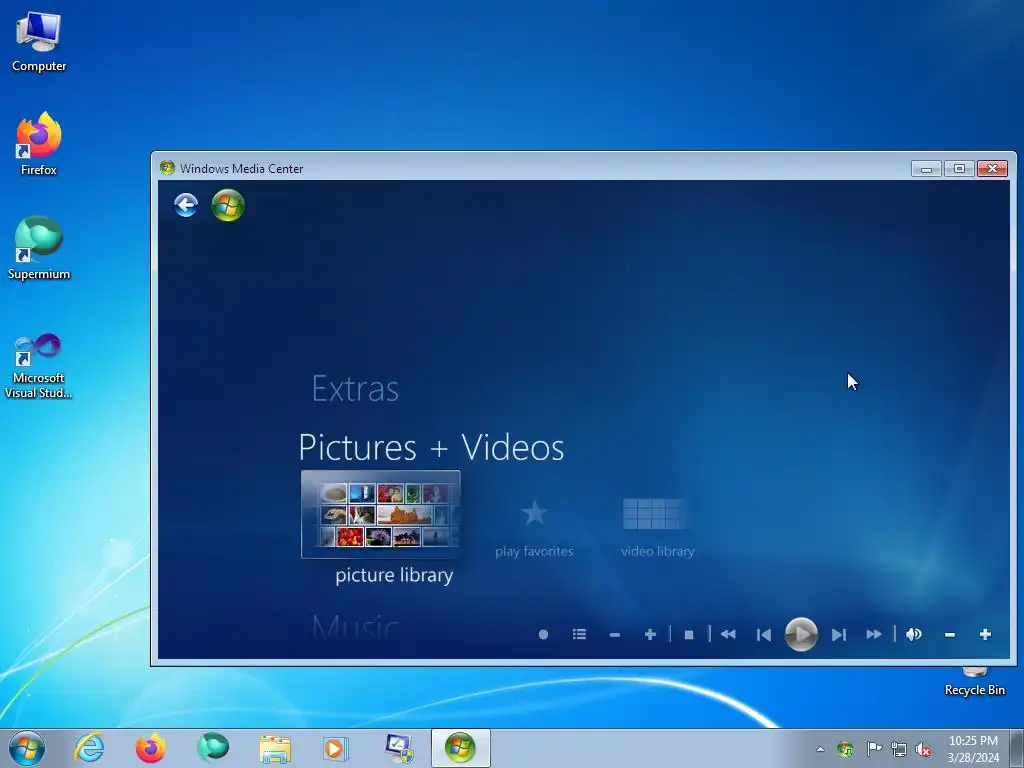Skip to previous track button
This screenshot has width=1024, height=768.
(763, 634)
